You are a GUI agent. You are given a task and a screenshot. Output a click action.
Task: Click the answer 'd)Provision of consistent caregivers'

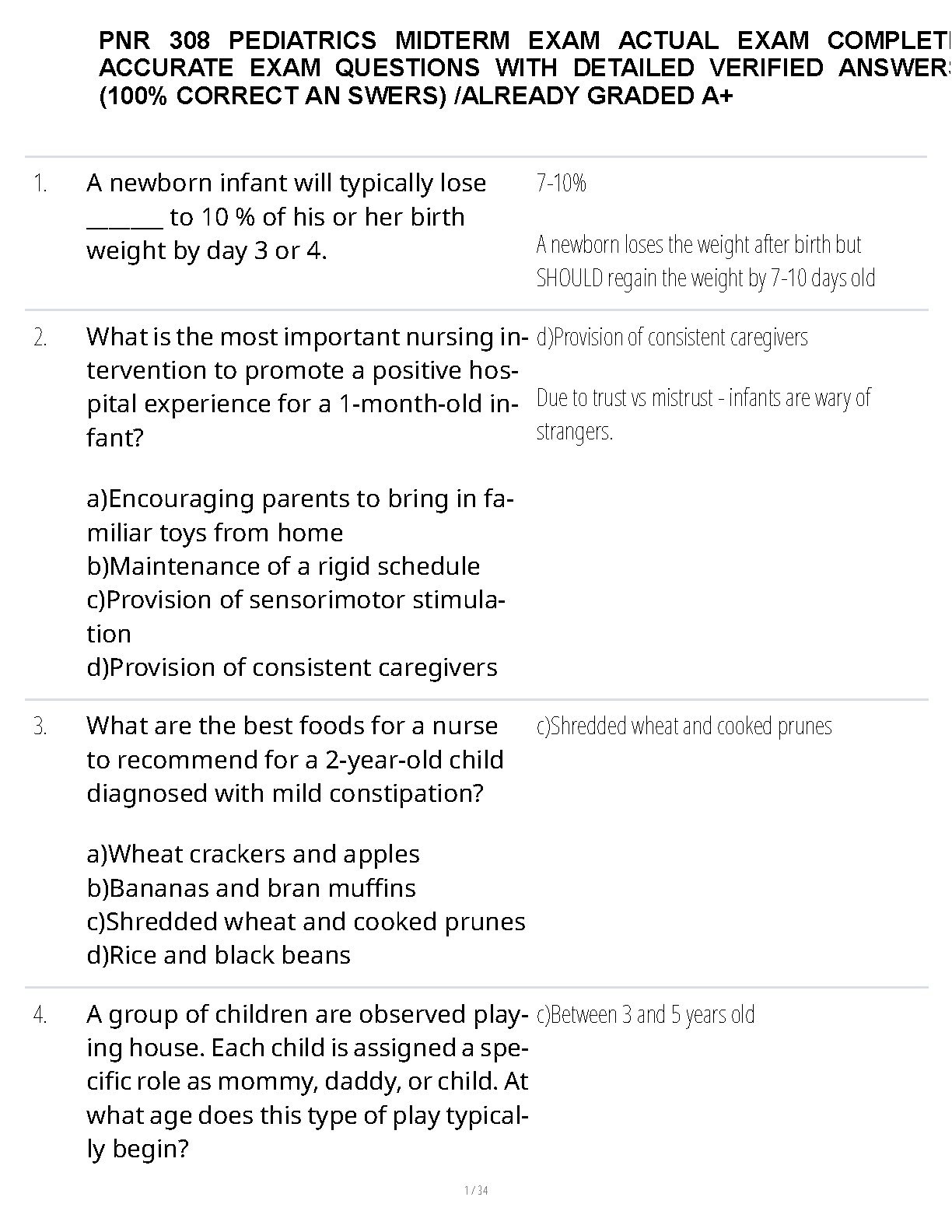pos(672,338)
